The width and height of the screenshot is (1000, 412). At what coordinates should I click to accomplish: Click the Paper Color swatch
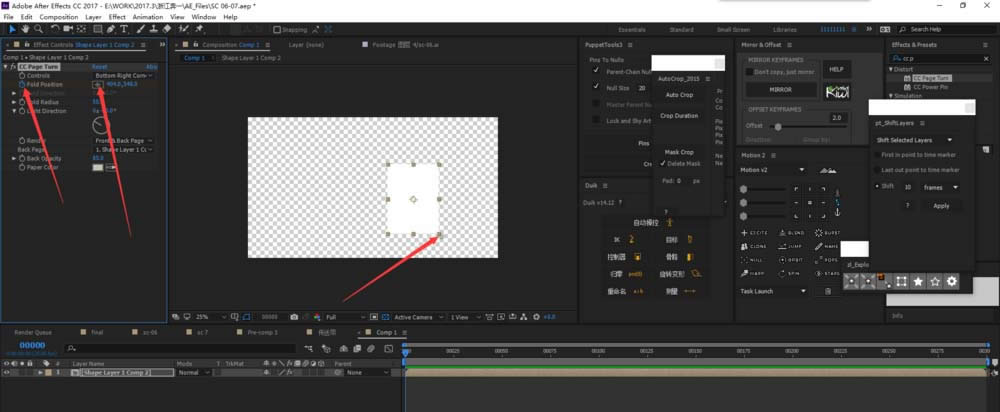coord(98,167)
